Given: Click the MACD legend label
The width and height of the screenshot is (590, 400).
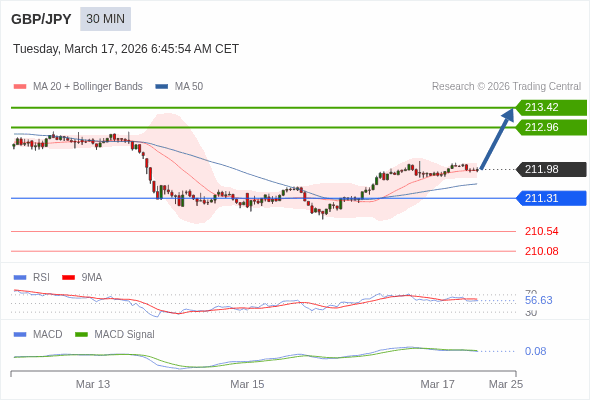Looking at the screenshot, I should pos(47,335).
